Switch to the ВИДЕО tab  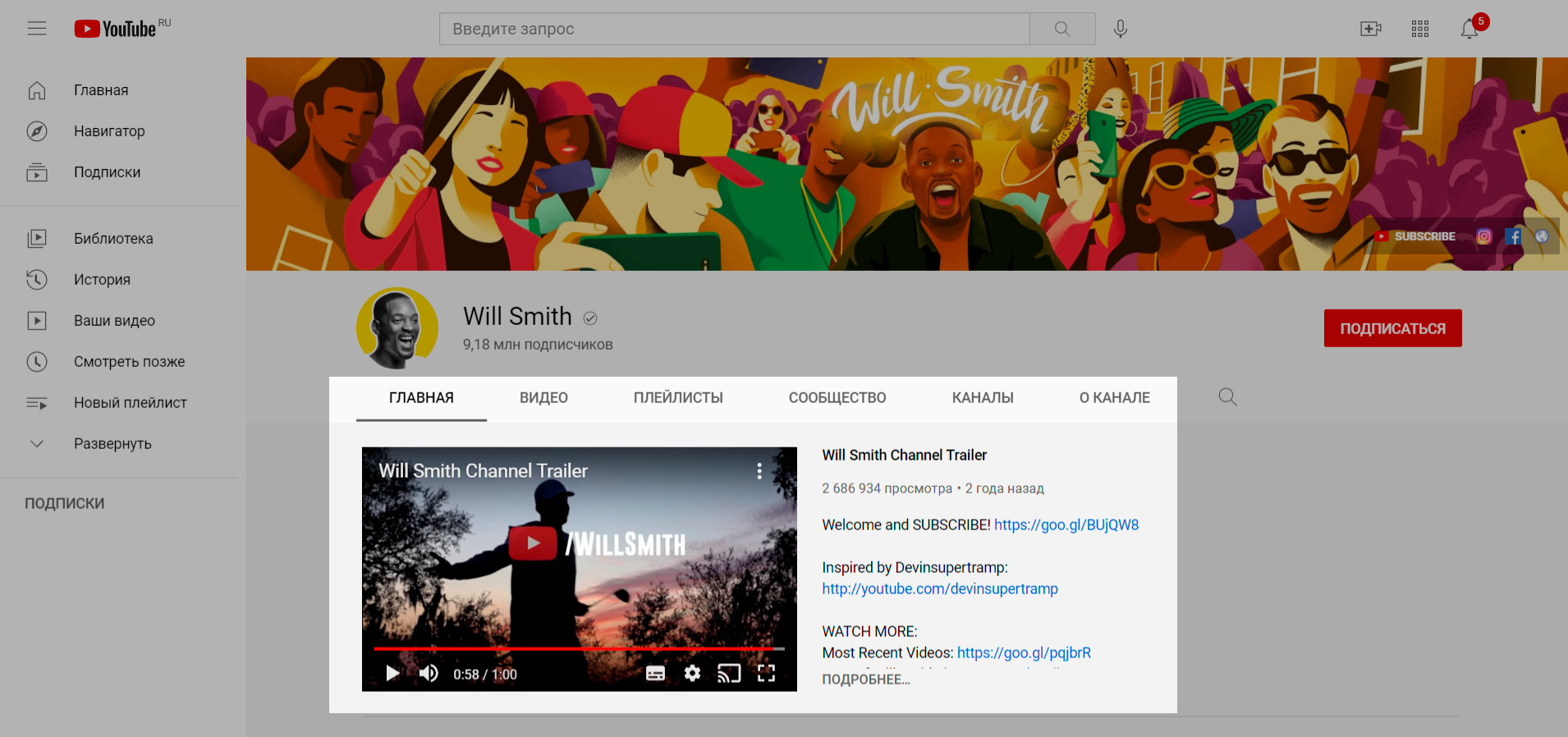point(543,398)
